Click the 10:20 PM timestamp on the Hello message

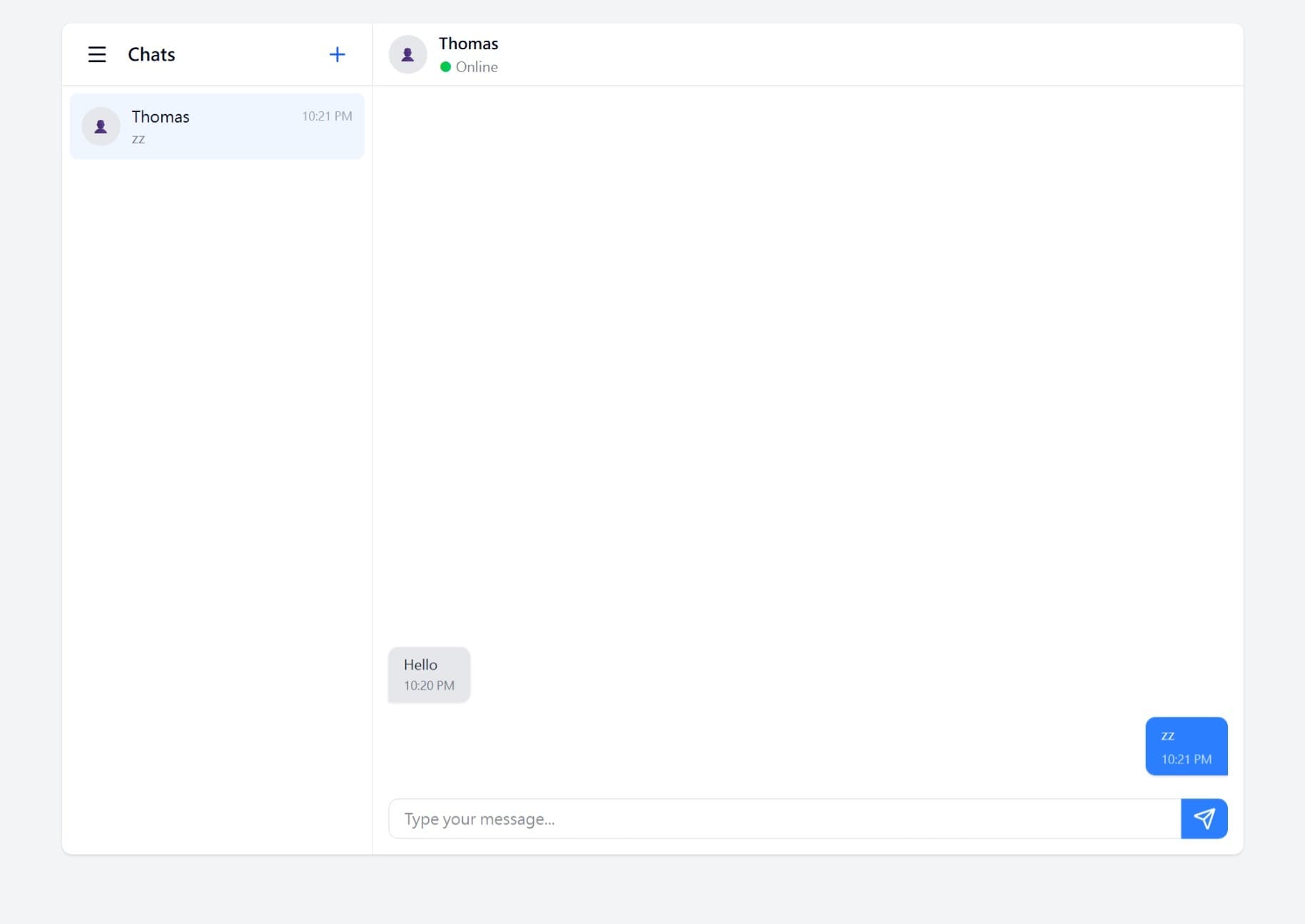429,685
